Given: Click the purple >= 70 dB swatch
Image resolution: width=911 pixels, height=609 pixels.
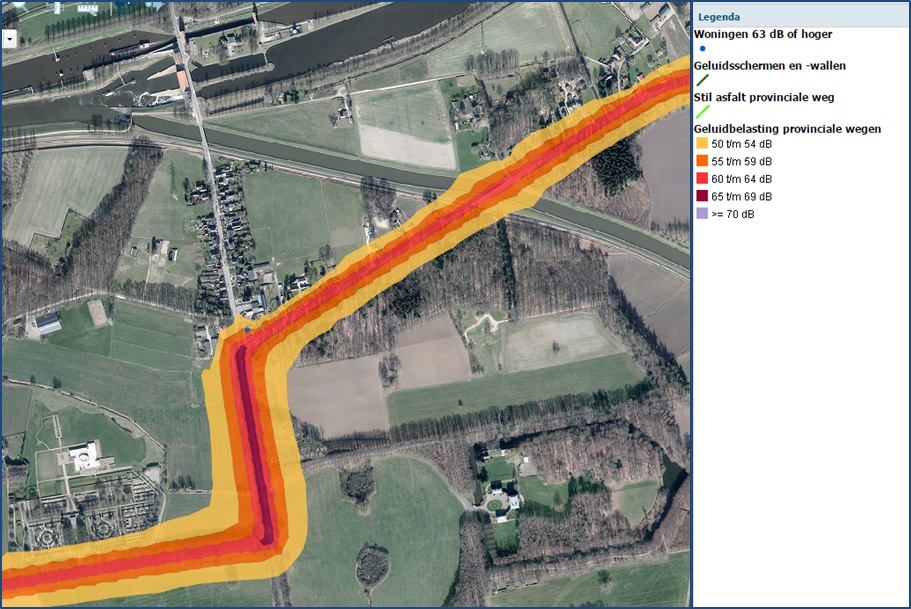Looking at the screenshot, I should (702, 213).
